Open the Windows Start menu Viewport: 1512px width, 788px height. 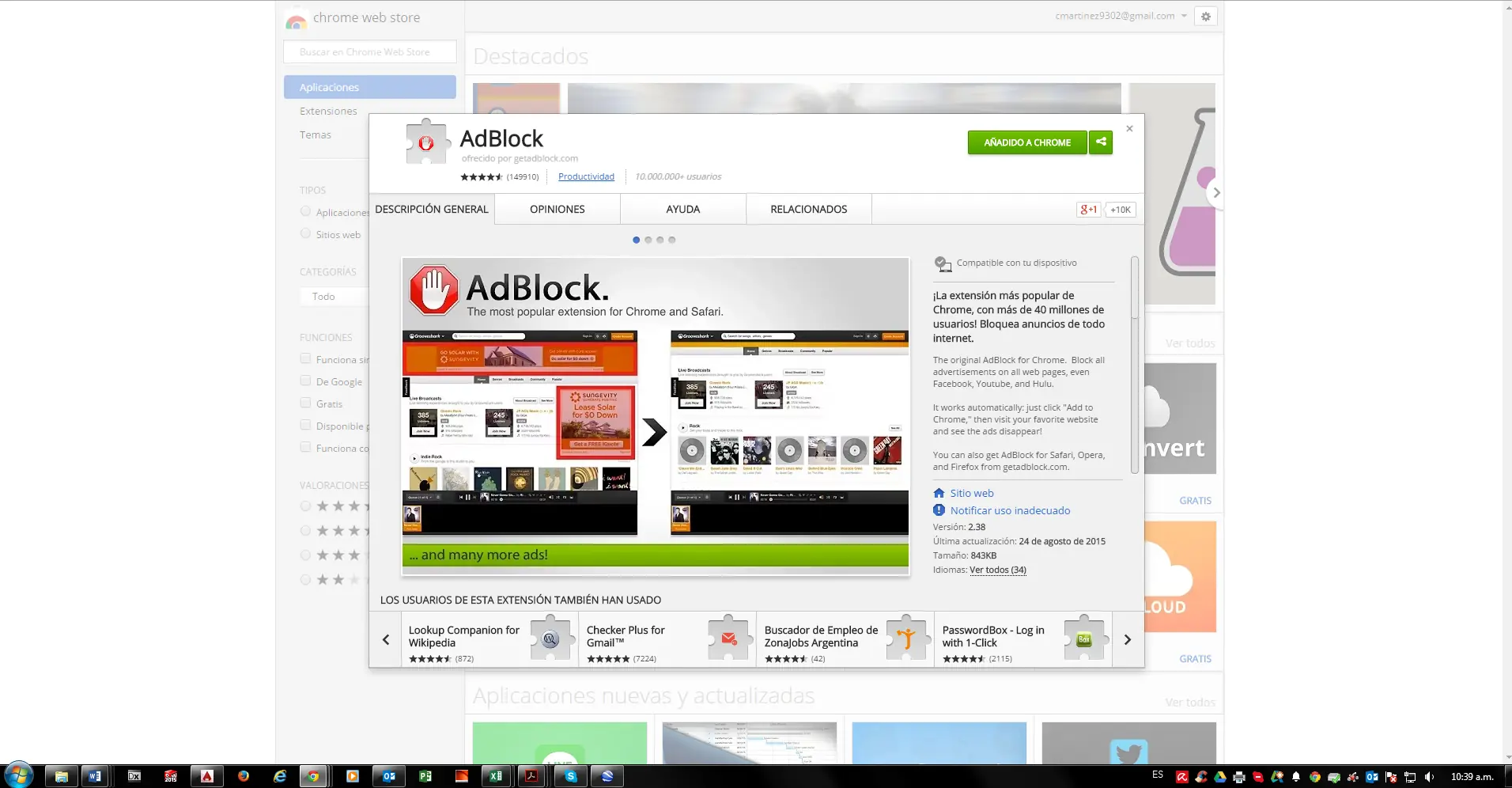pyautogui.click(x=18, y=776)
